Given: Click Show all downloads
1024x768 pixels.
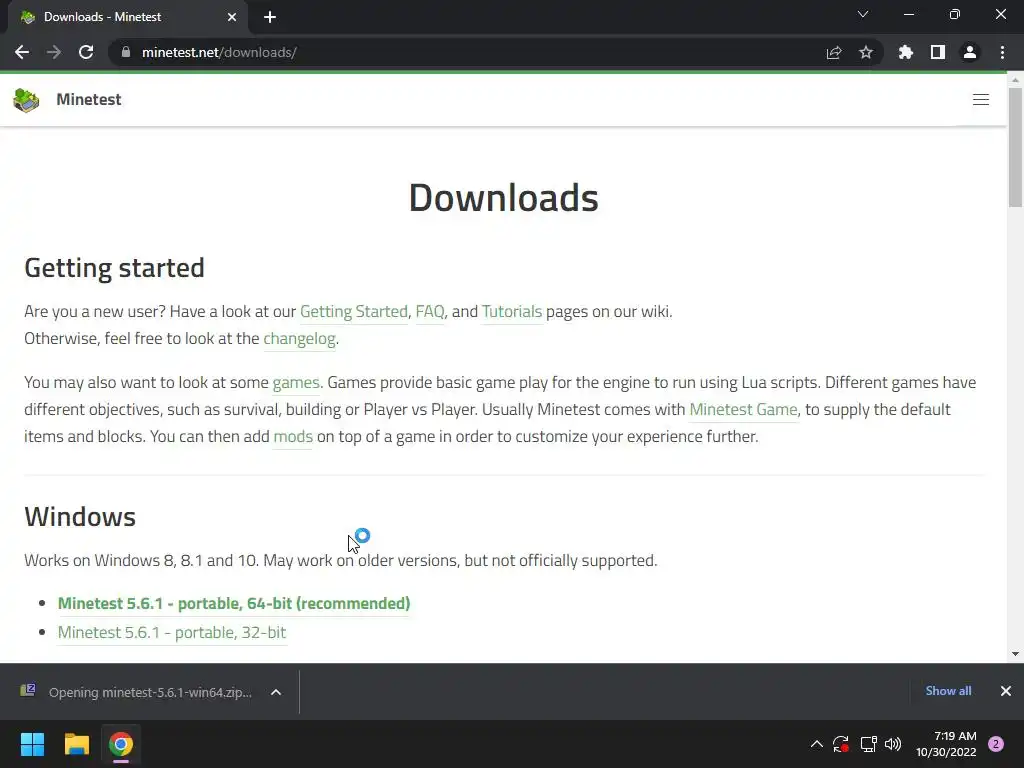Looking at the screenshot, I should 948,691.
